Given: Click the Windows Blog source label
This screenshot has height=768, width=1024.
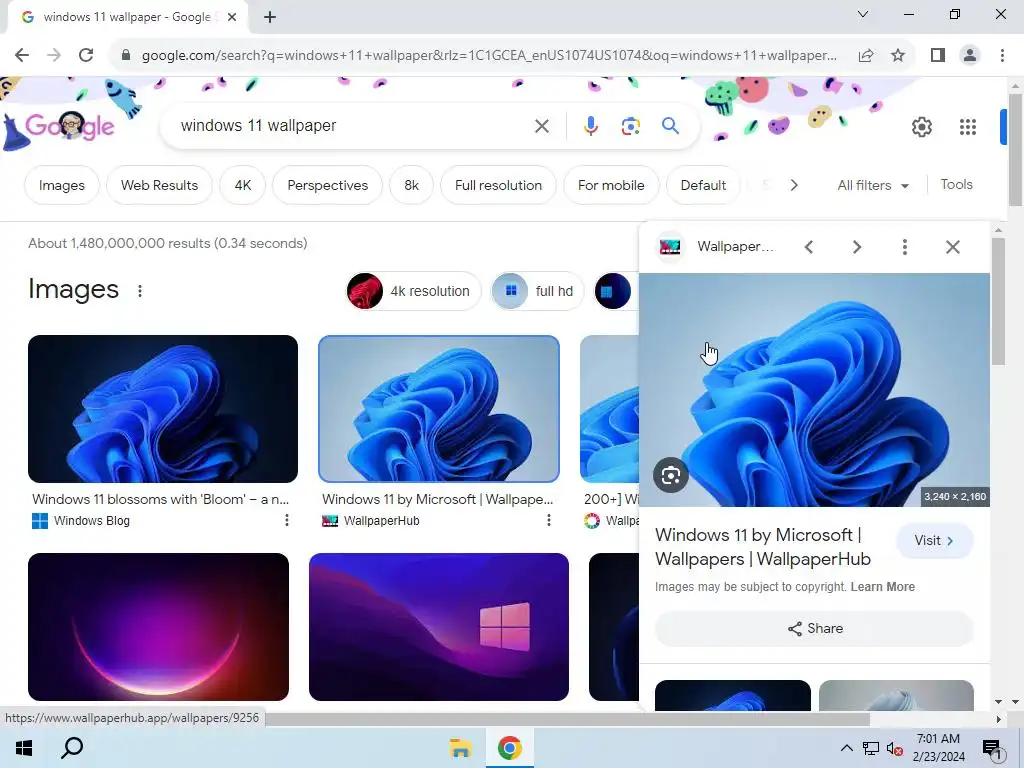Looking at the screenshot, I should [x=91, y=520].
